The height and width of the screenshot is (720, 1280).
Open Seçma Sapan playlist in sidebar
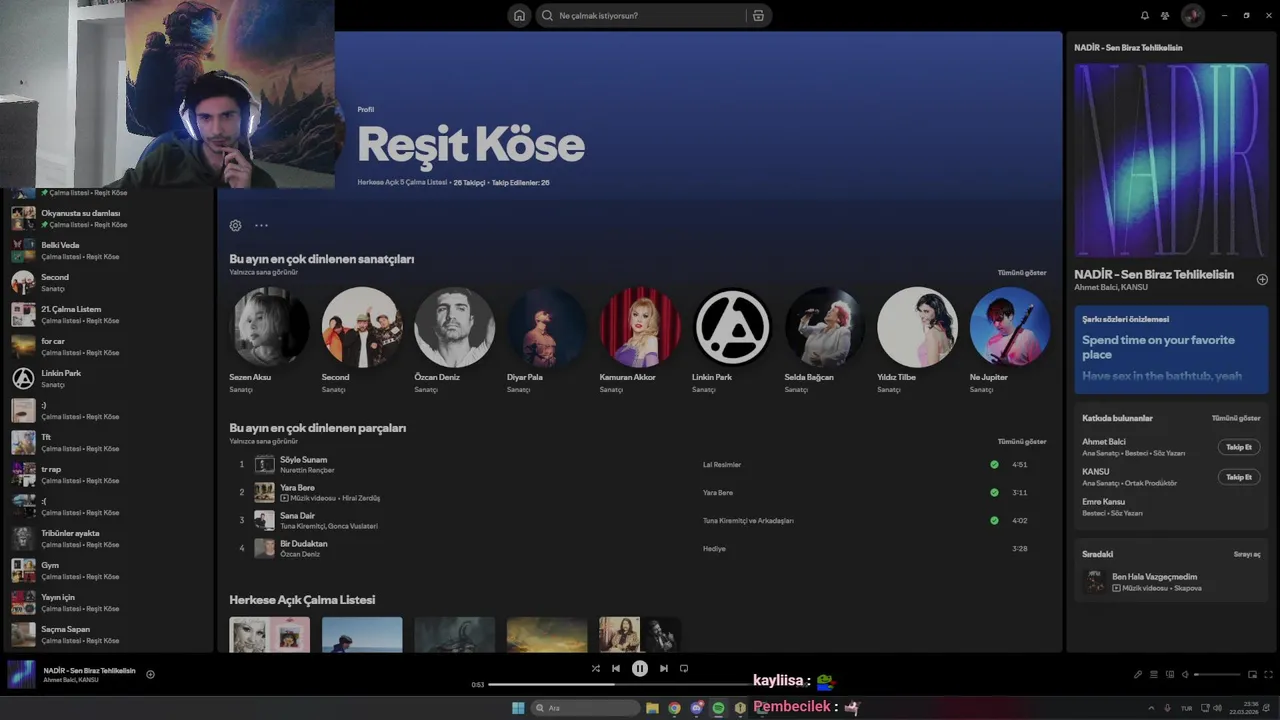(x=107, y=634)
